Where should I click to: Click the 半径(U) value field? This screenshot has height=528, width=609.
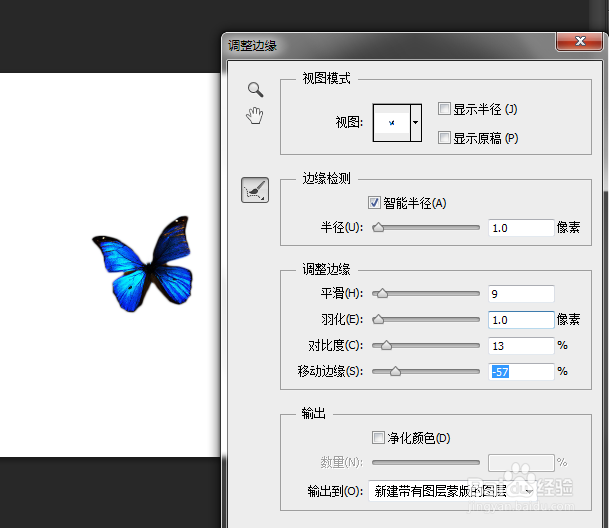521,228
